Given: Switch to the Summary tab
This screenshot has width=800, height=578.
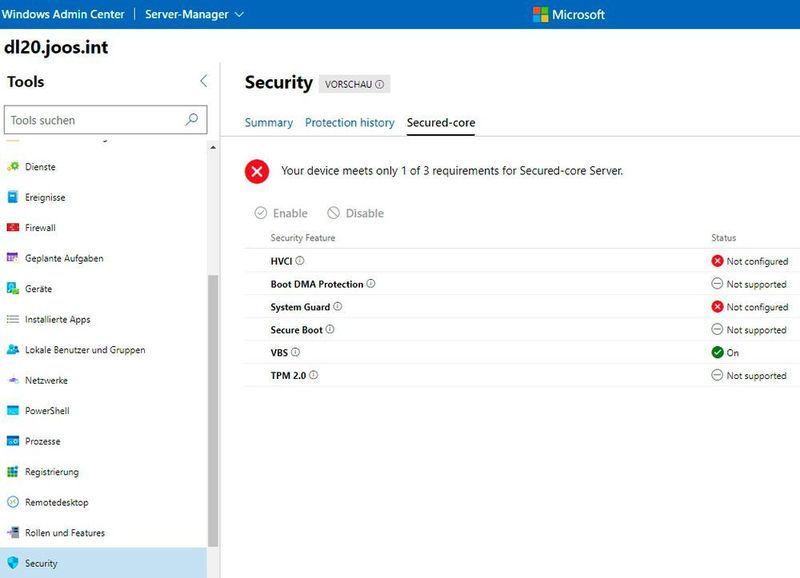Looking at the screenshot, I should pyautogui.click(x=269, y=122).
